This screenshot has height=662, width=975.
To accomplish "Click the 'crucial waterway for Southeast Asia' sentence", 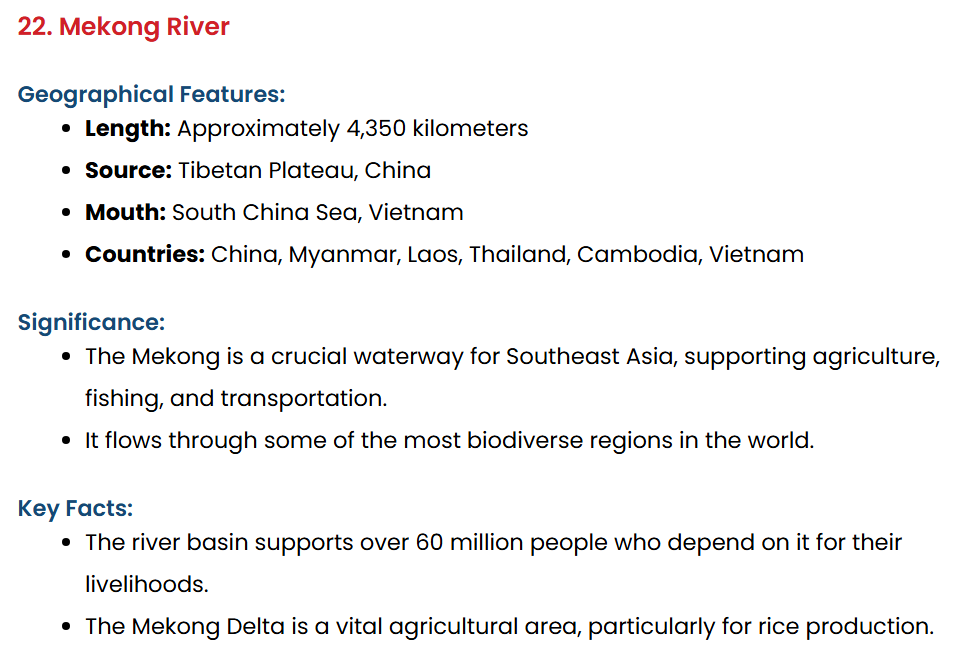I will 512,357.
